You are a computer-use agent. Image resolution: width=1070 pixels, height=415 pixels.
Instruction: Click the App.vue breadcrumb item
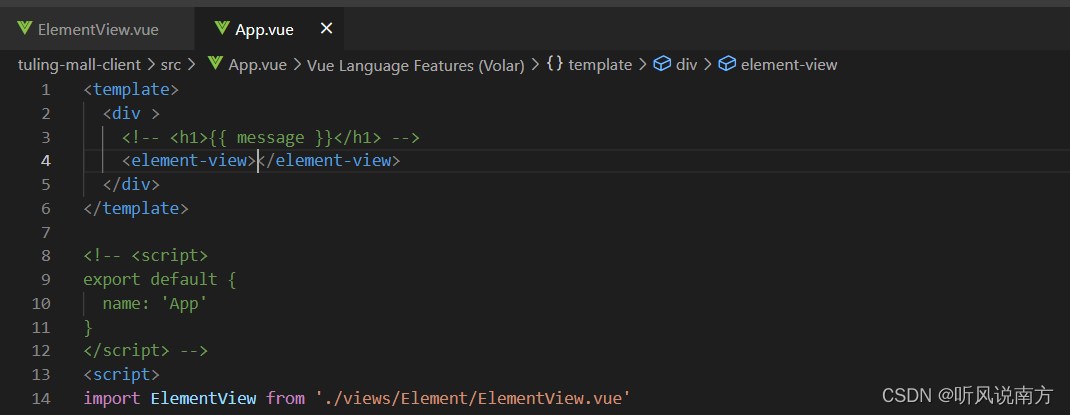[257, 65]
